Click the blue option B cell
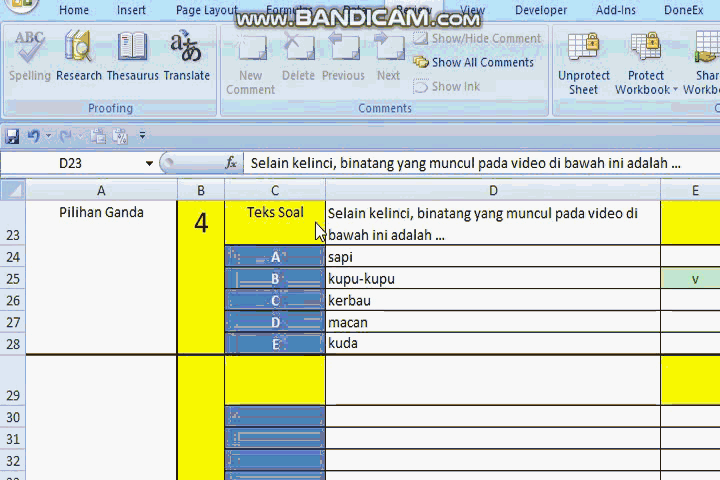Screen dimensions: 720x480 pos(275,279)
